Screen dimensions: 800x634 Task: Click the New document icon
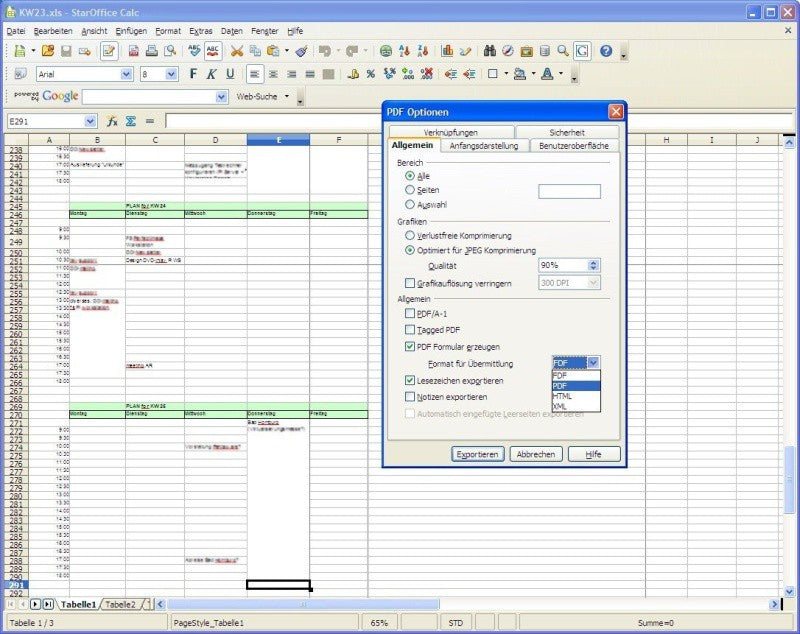[x=19, y=51]
